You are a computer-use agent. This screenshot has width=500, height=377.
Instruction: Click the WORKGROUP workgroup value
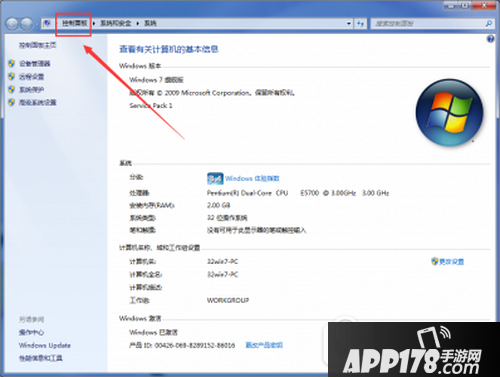pos(228,300)
